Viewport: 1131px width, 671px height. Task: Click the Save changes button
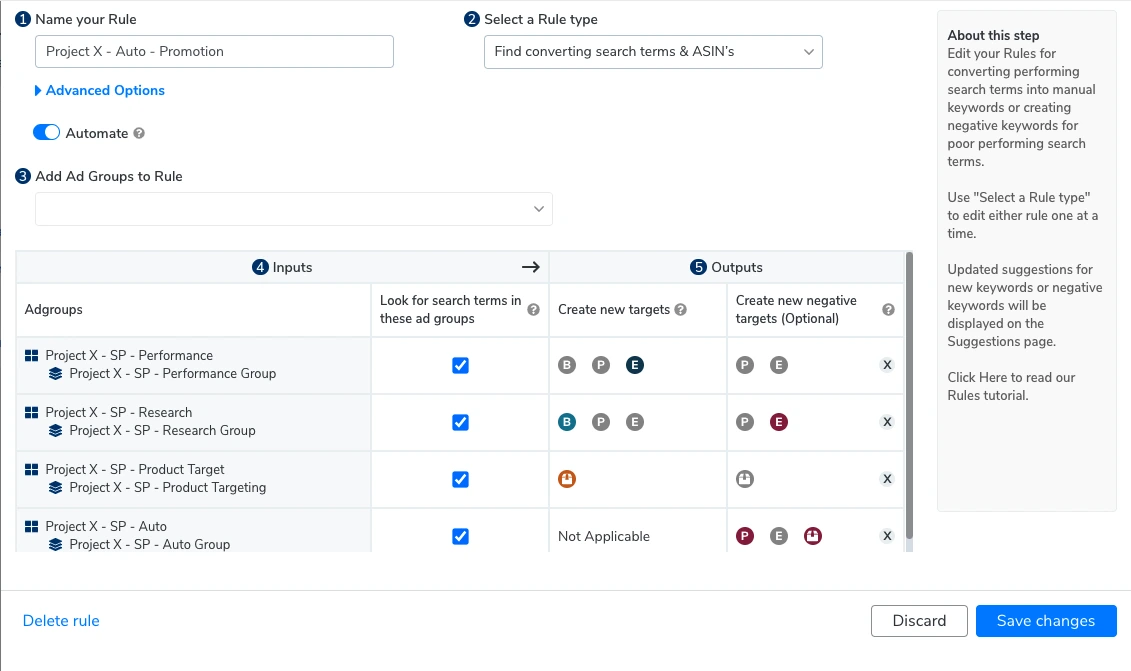tap(1045, 621)
